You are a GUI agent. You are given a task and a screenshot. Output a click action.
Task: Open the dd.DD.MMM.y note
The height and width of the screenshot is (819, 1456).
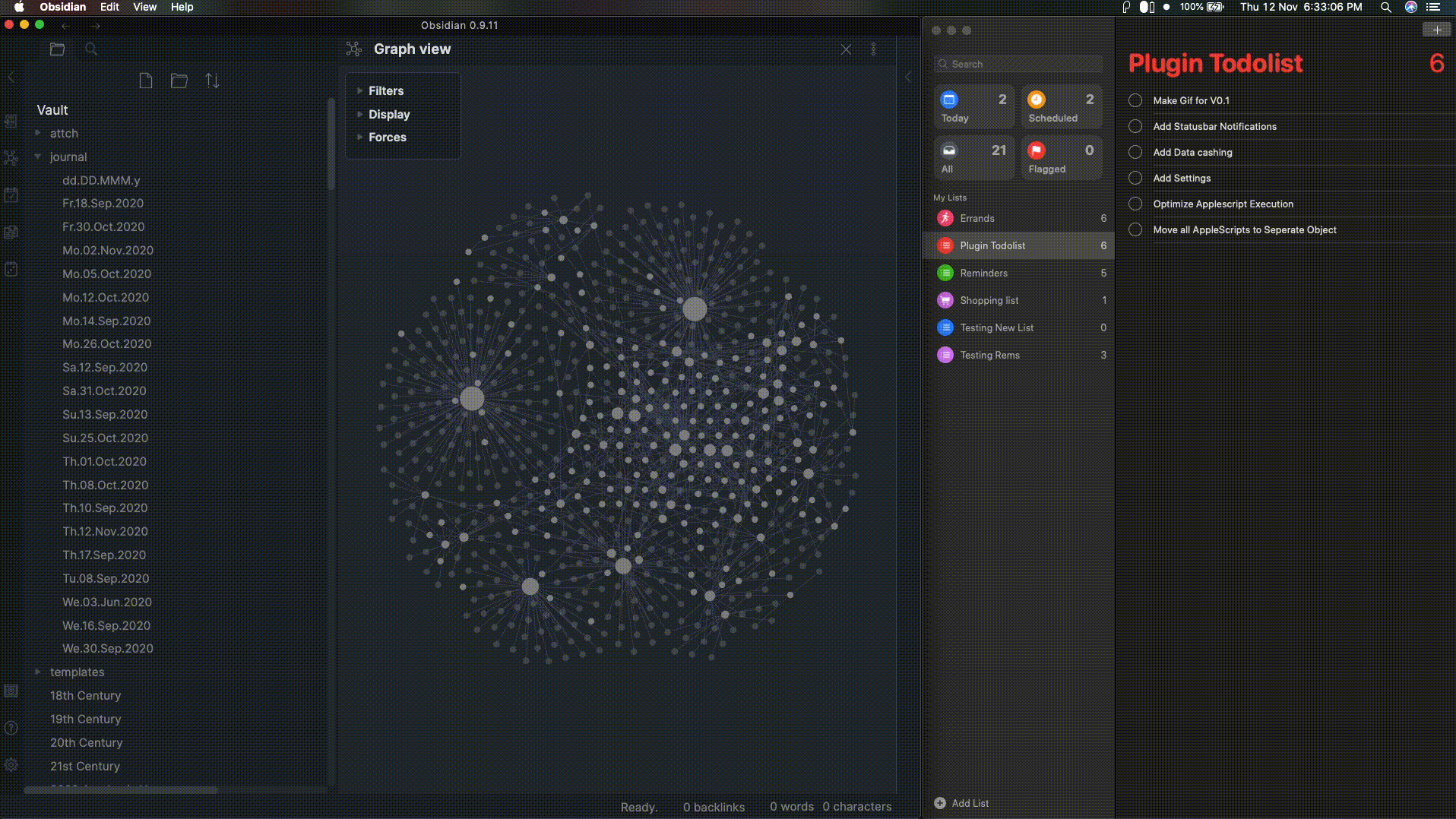[101, 180]
